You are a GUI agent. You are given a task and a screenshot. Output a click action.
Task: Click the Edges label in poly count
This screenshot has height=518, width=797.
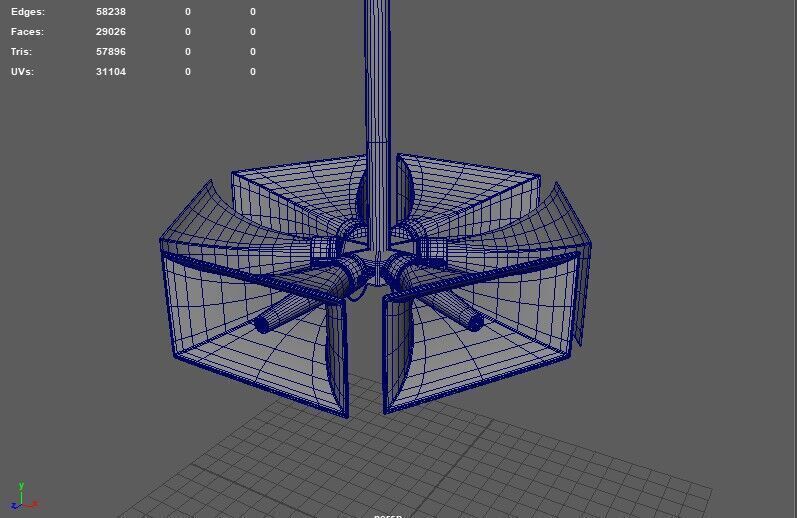[28, 12]
